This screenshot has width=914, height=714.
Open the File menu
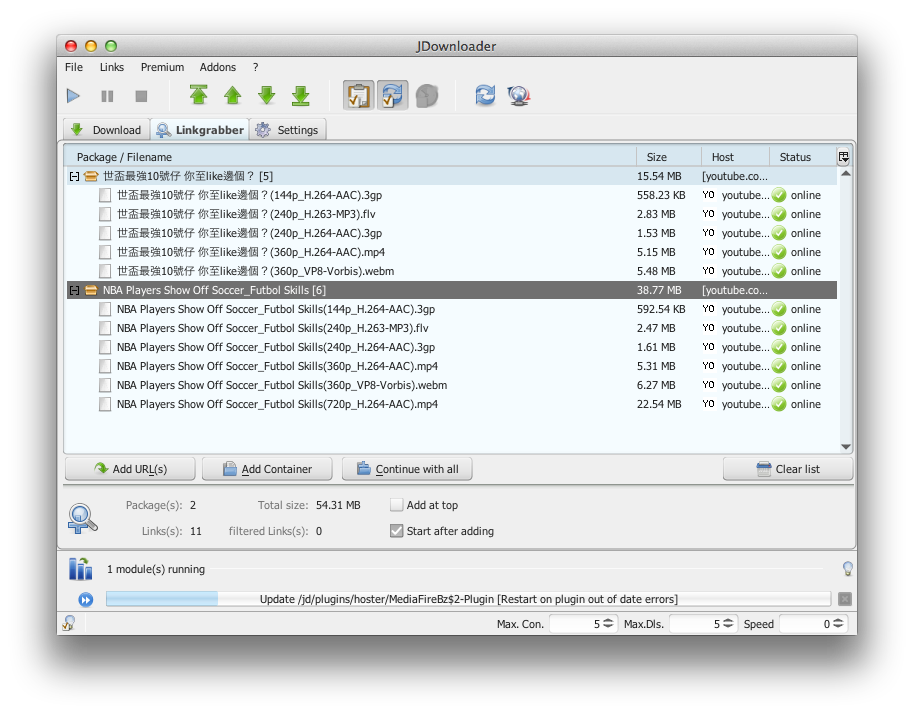(74, 67)
